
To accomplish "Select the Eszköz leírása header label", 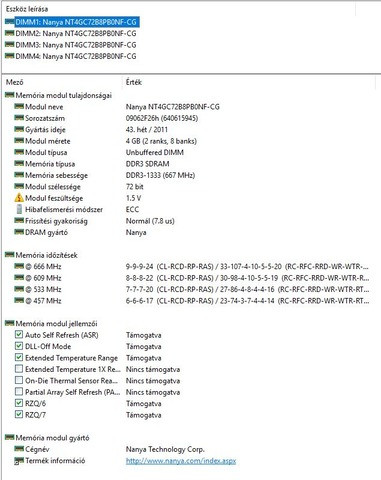I will coord(27,9).
